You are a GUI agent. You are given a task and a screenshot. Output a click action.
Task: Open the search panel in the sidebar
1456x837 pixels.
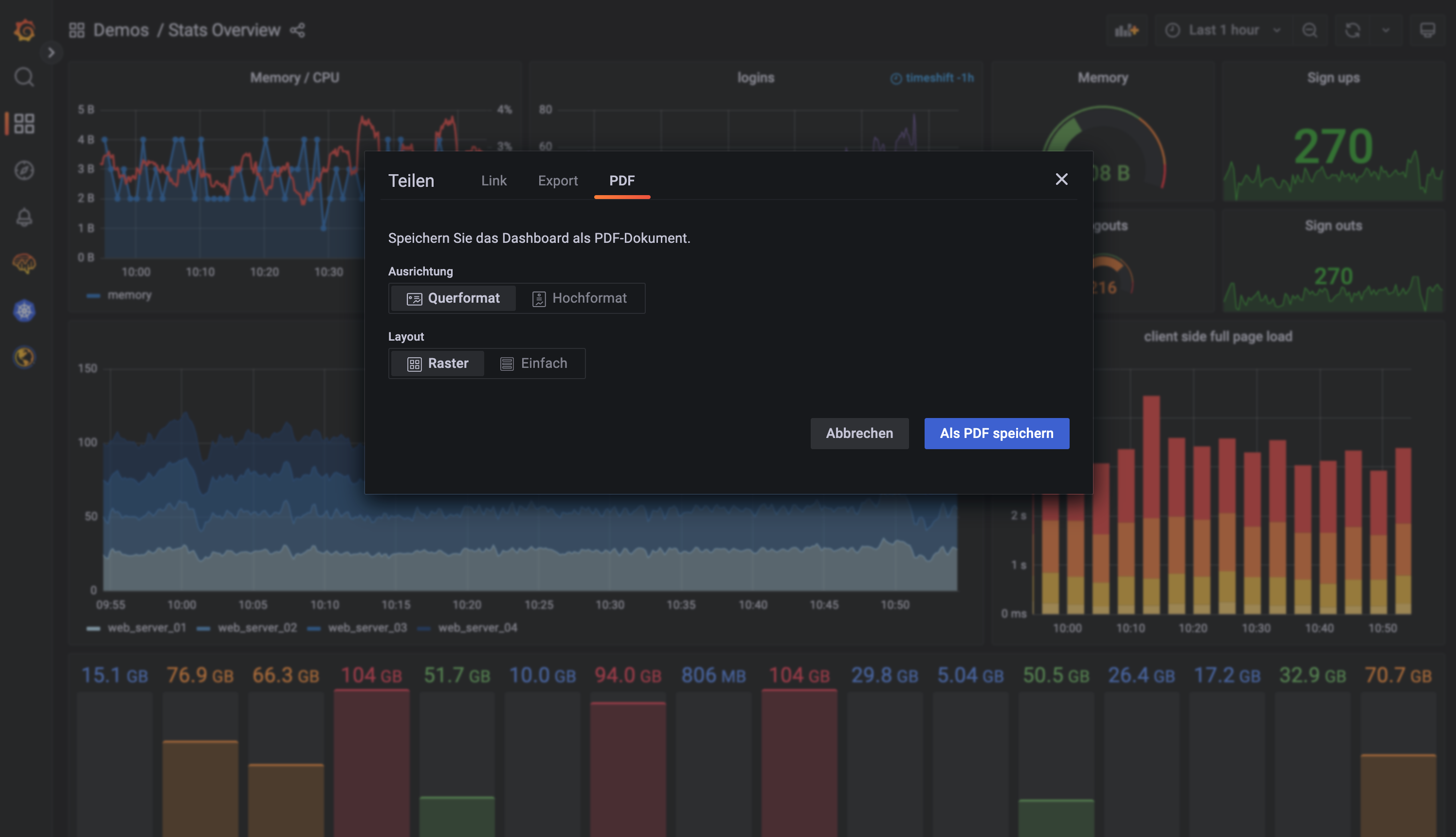click(23, 76)
